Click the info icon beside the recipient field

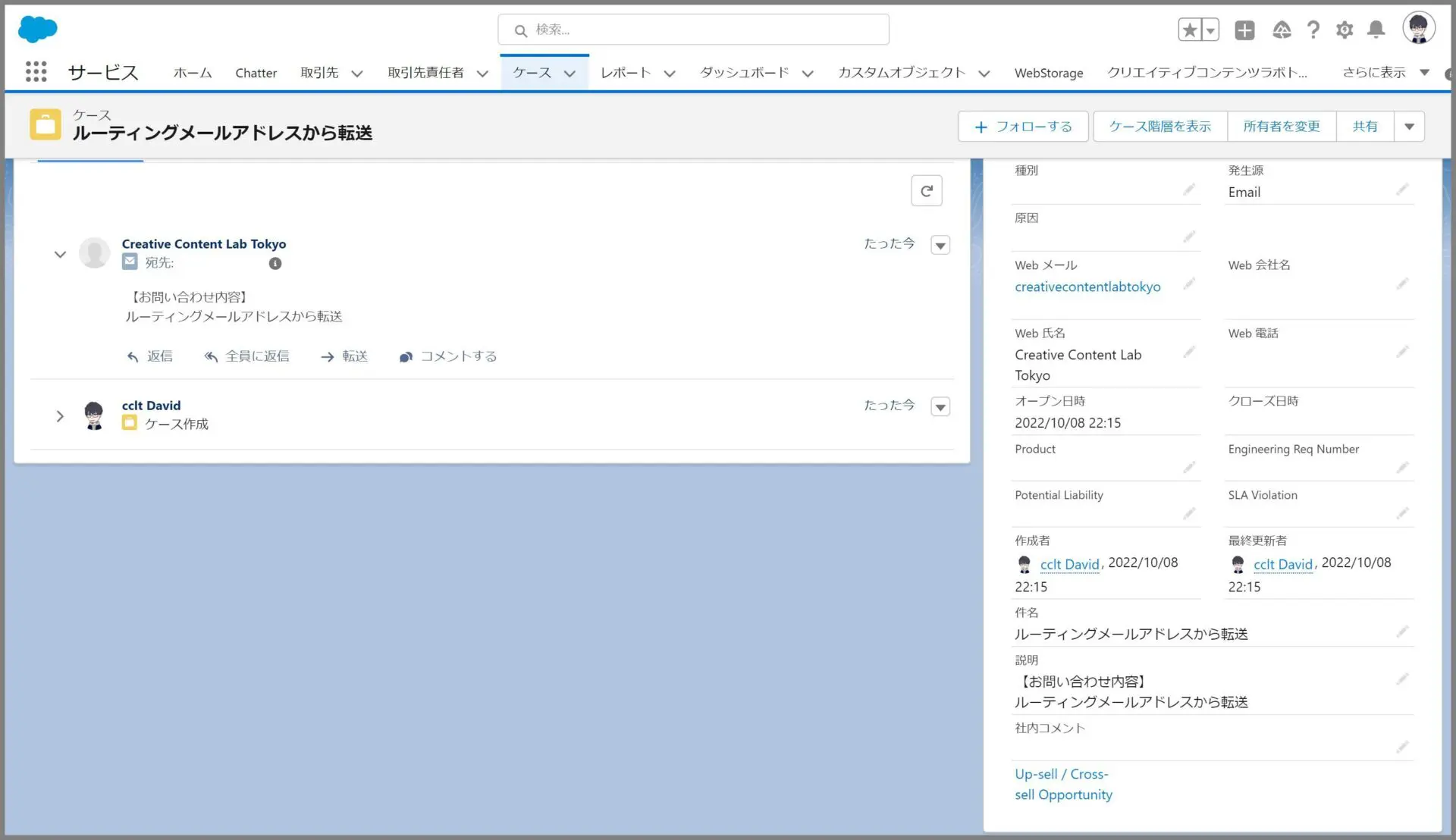[275, 263]
